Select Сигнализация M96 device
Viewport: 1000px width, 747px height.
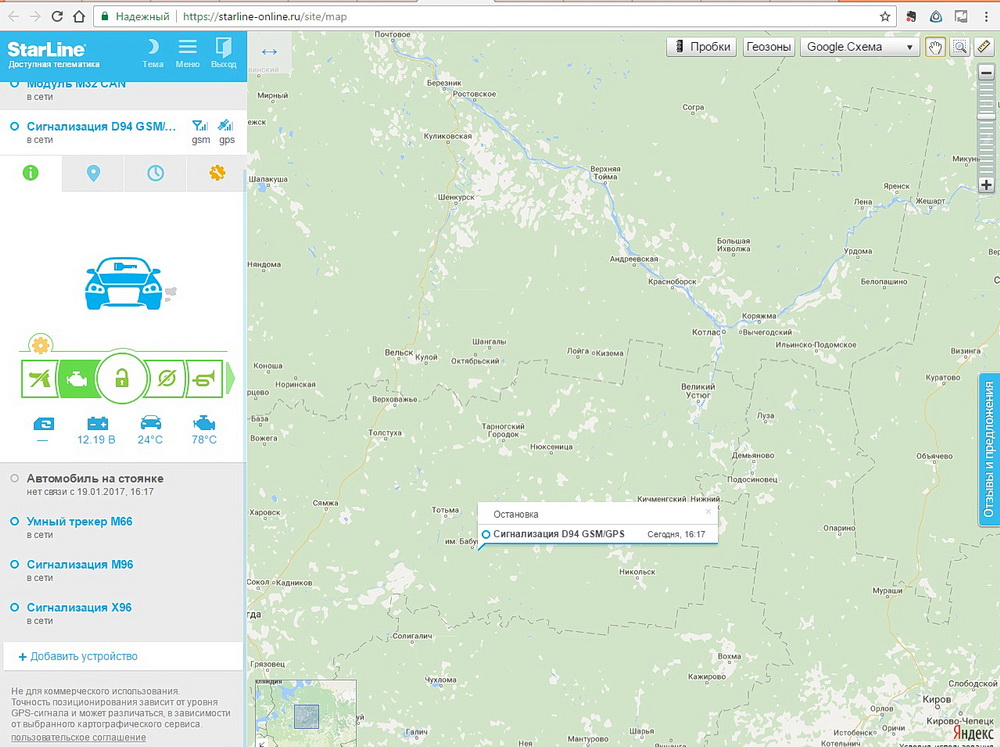tap(80, 565)
